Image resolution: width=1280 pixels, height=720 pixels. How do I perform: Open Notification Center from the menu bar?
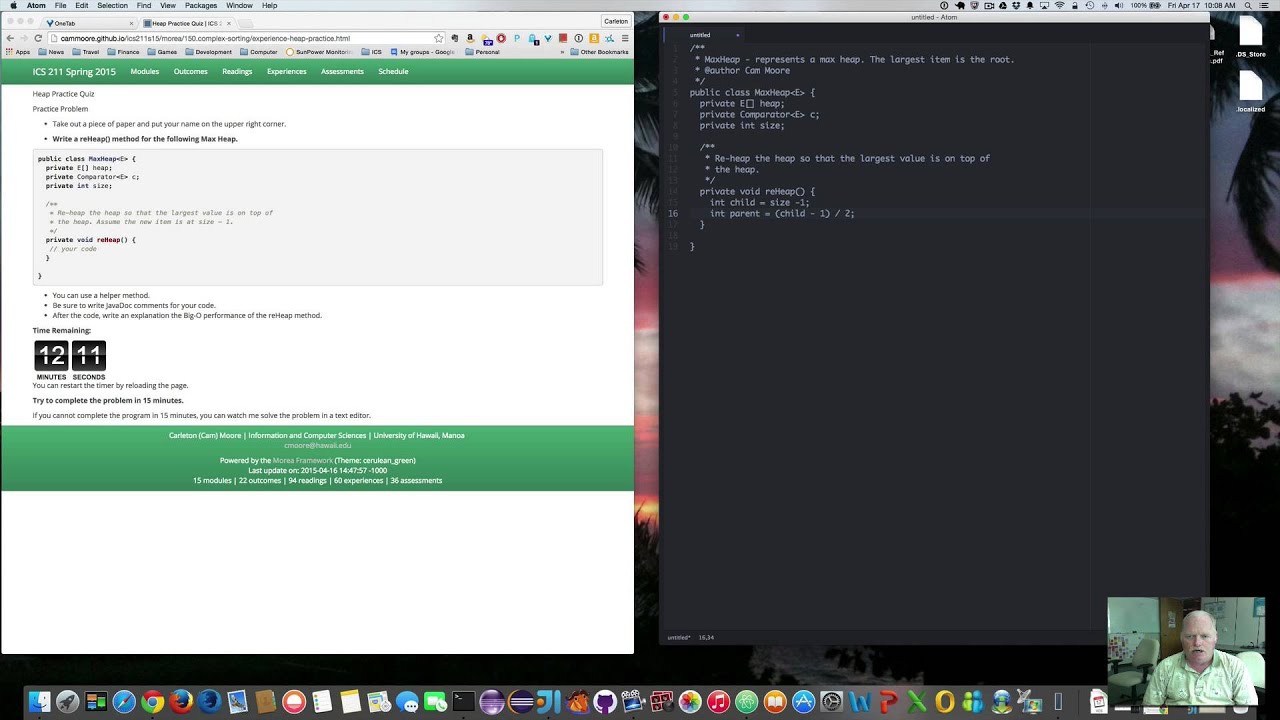tap(1264, 6)
